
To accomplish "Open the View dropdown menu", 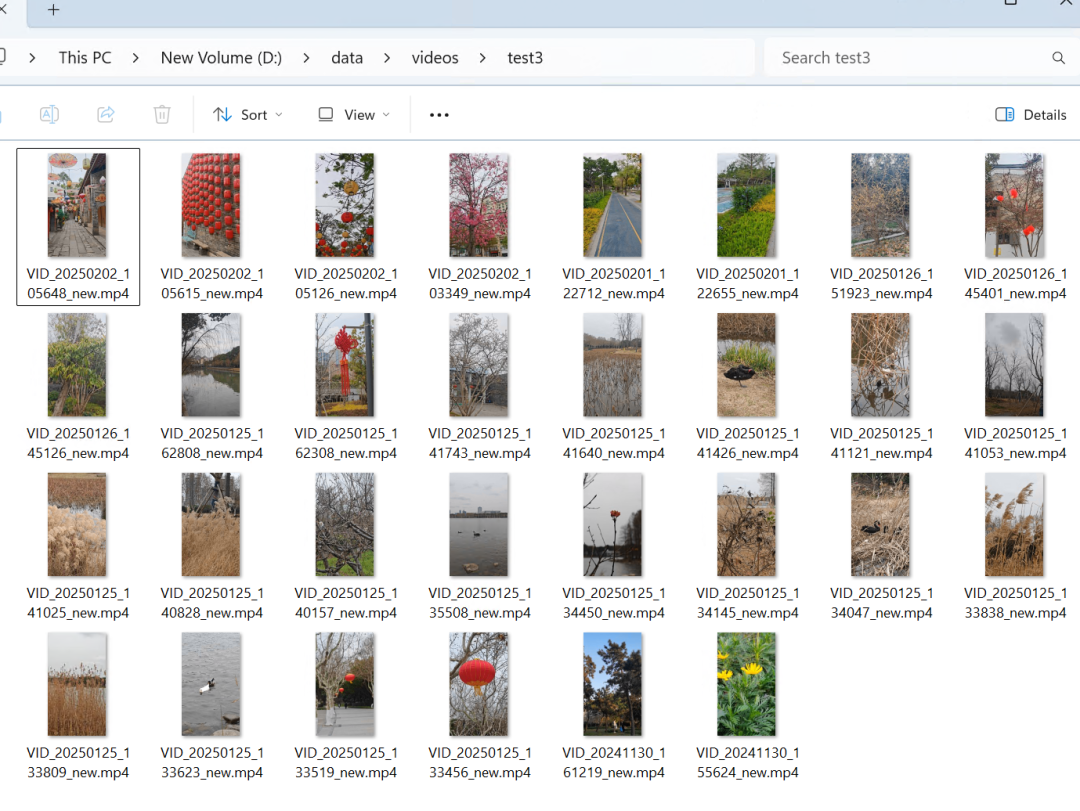I will [x=354, y=115].
